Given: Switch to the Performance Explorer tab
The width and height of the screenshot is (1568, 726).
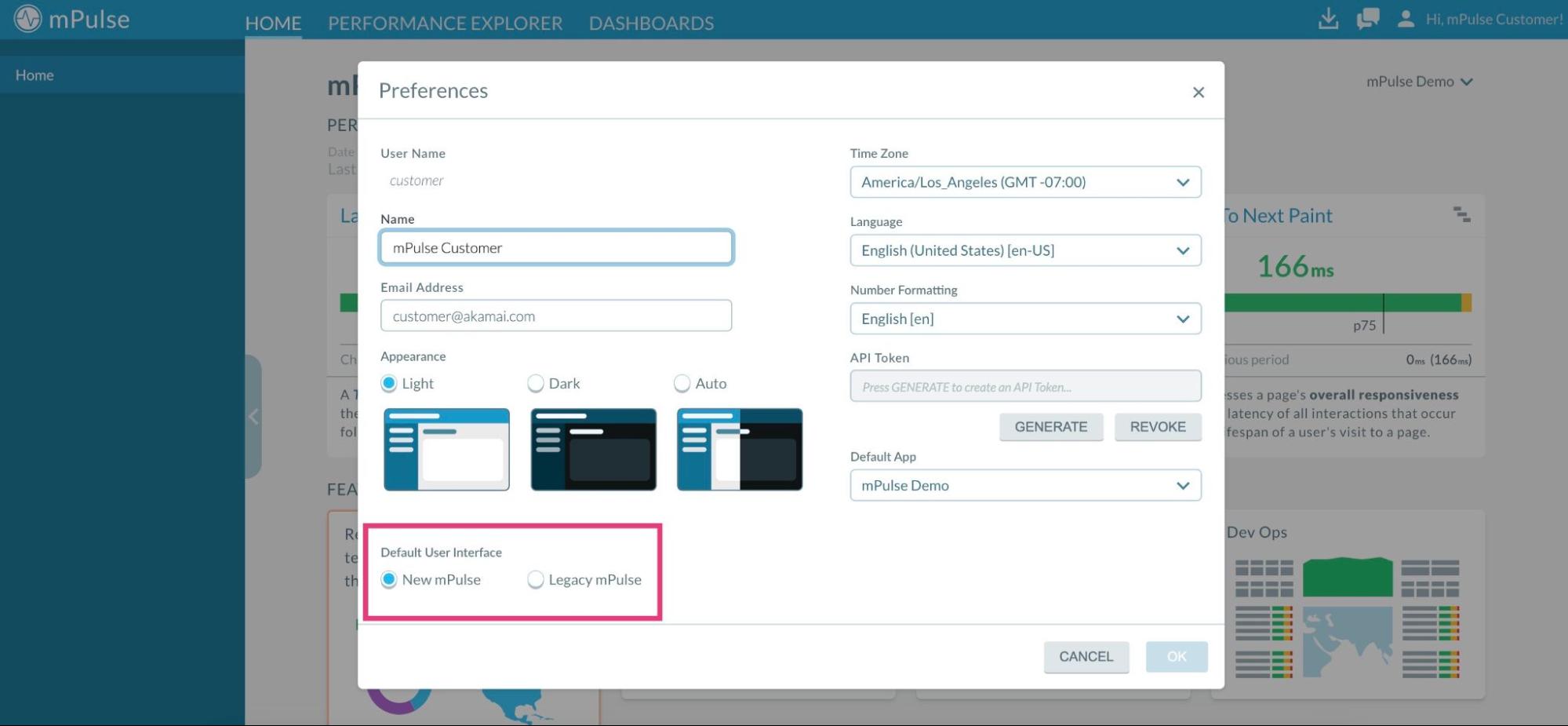Looking at the screenshot, I should pos(445,23).
